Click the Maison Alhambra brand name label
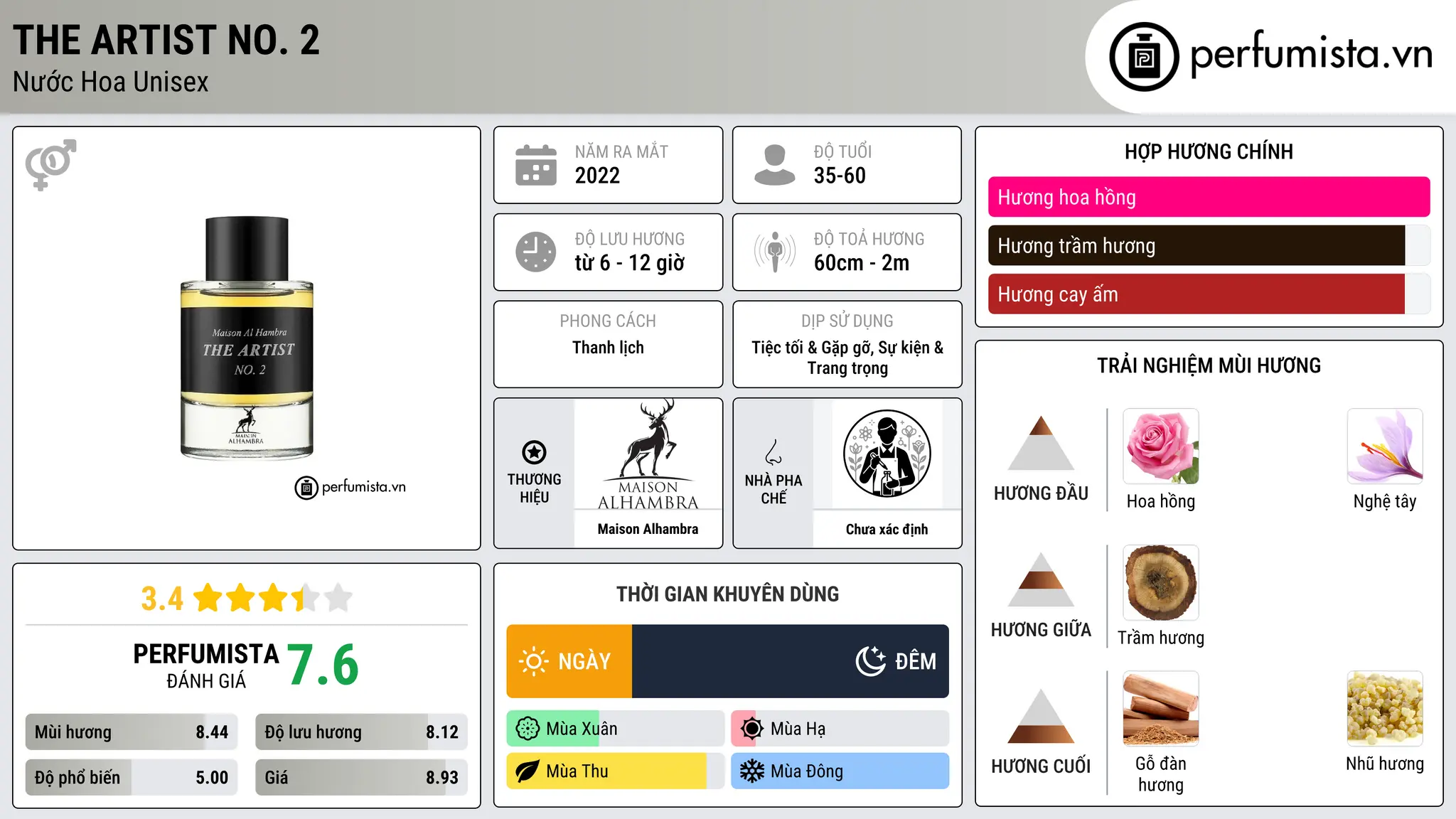 pos(648,529)
